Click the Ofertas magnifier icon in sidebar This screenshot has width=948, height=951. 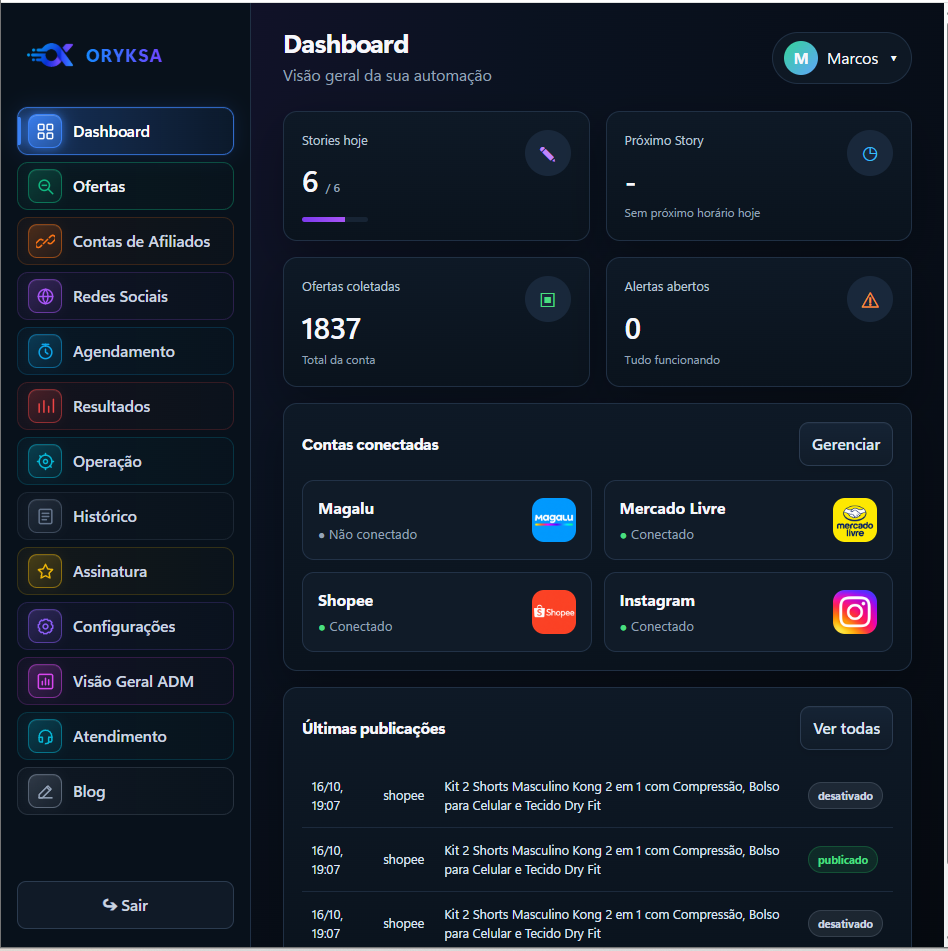pyautogui.click(x=45, y=186)
